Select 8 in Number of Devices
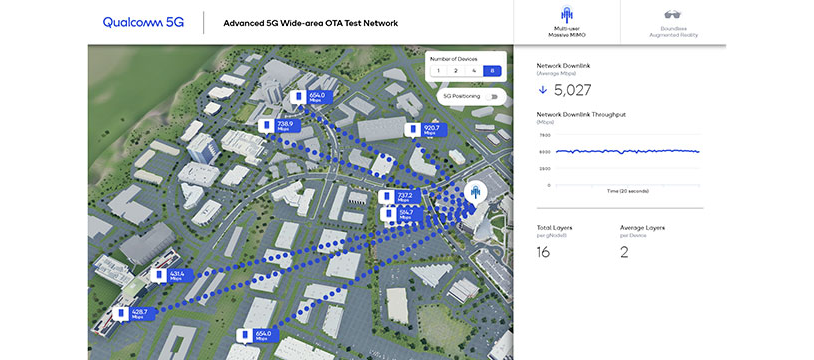 pos(492,71)
